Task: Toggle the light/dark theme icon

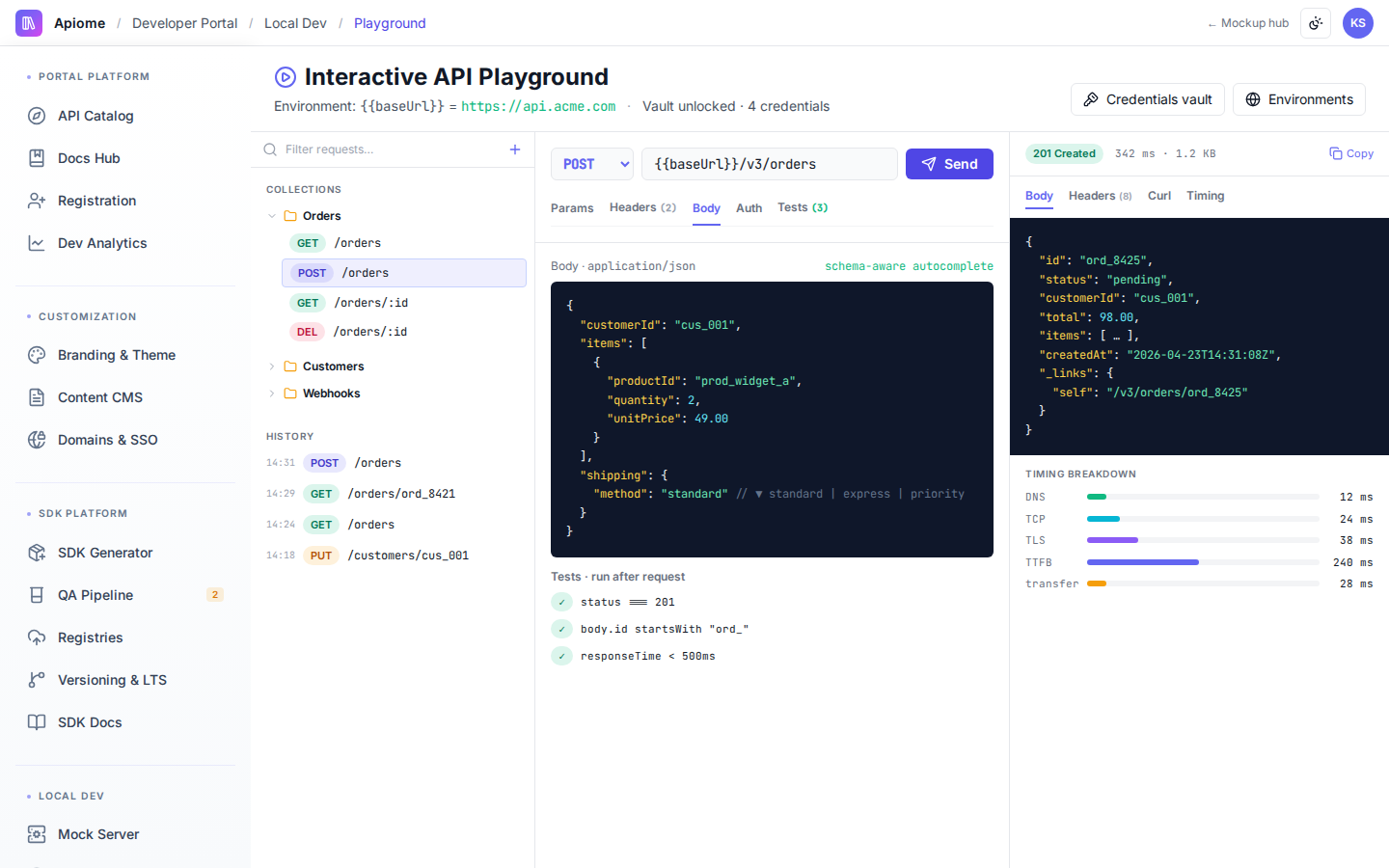Action: click(1316, 23)
